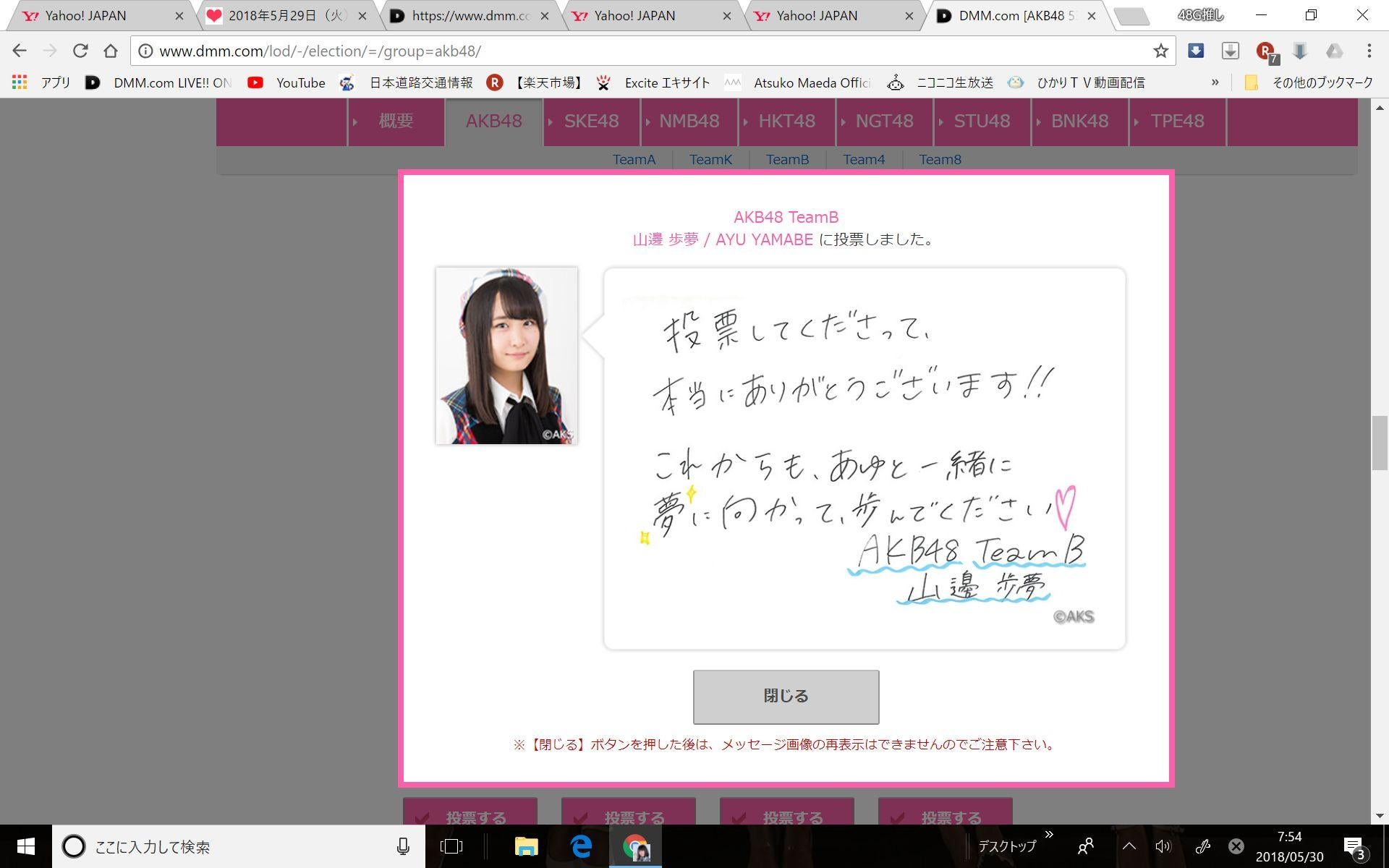Select the STU48 group tab
This screenshot has width=1389, height=868.
[x=982, y=121]
